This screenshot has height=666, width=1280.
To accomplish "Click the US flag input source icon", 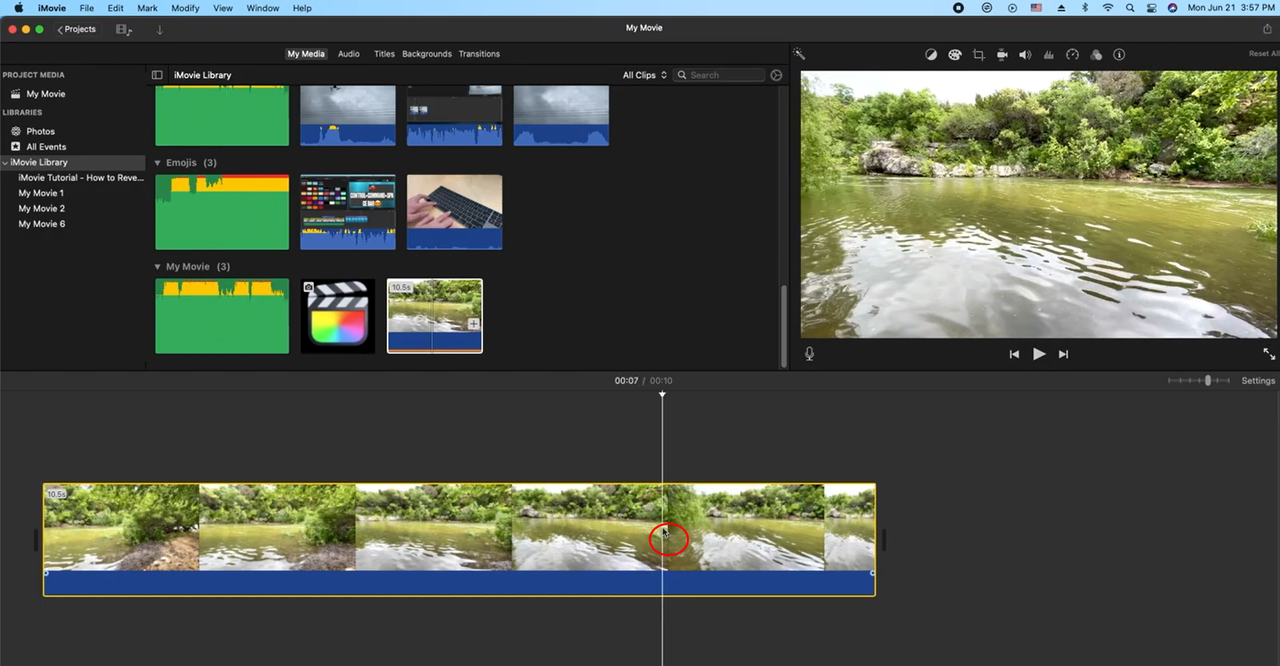I will click(1036, 8).
